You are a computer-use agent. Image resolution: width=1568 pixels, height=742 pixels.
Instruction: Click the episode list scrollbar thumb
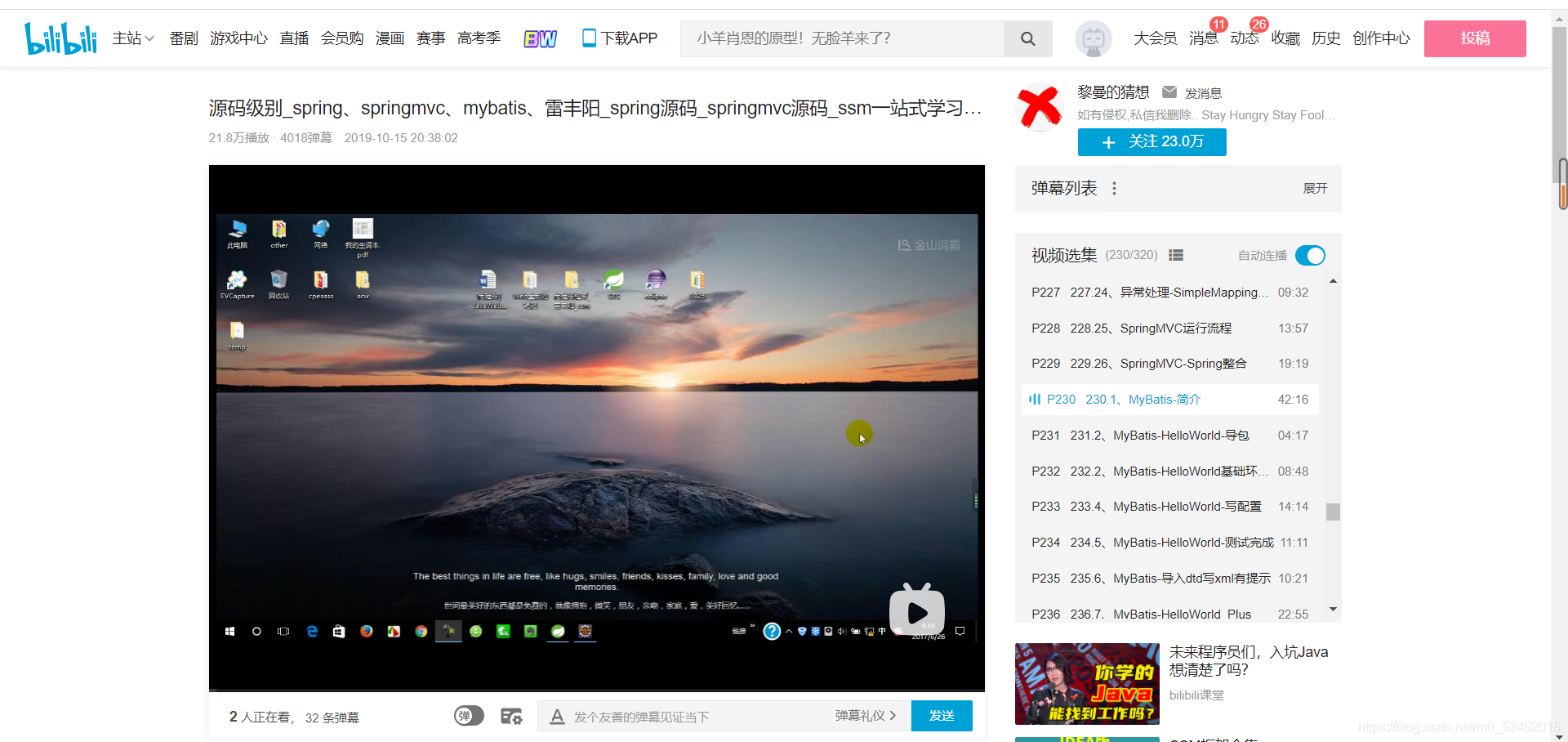tap(1333, 512)
